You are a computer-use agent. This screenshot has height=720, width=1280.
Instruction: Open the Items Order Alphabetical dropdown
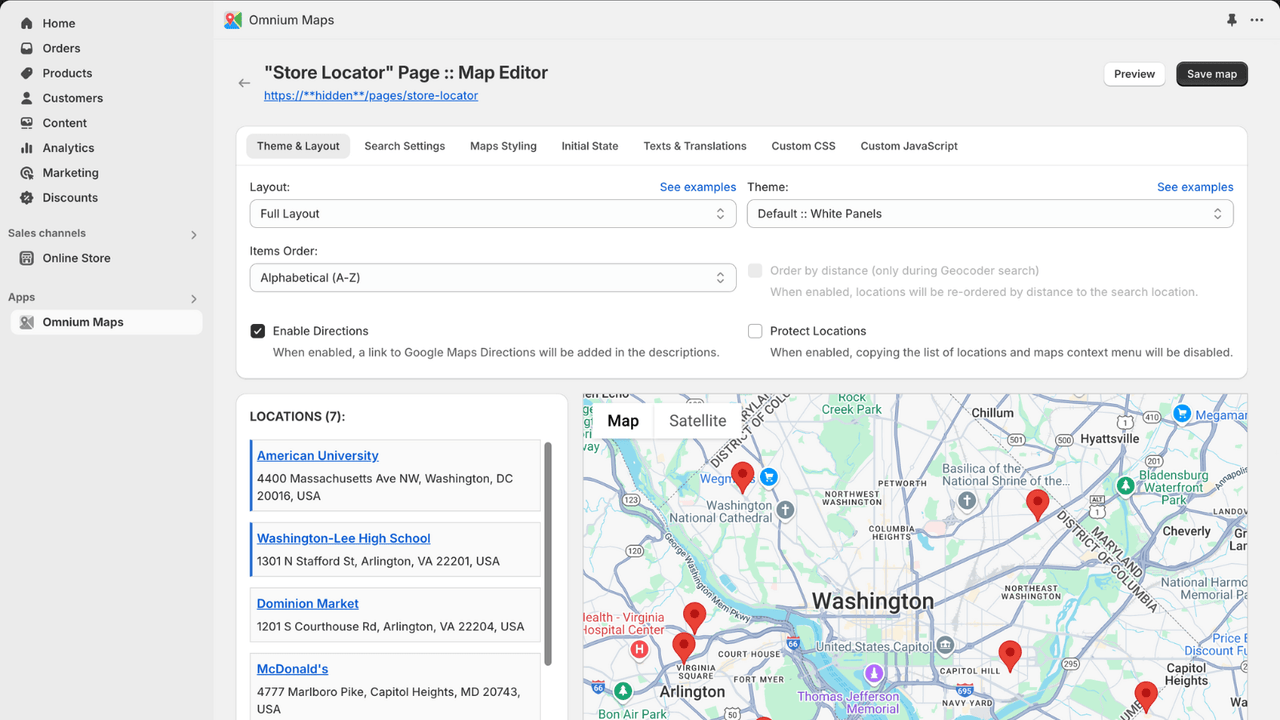[493, 278]
